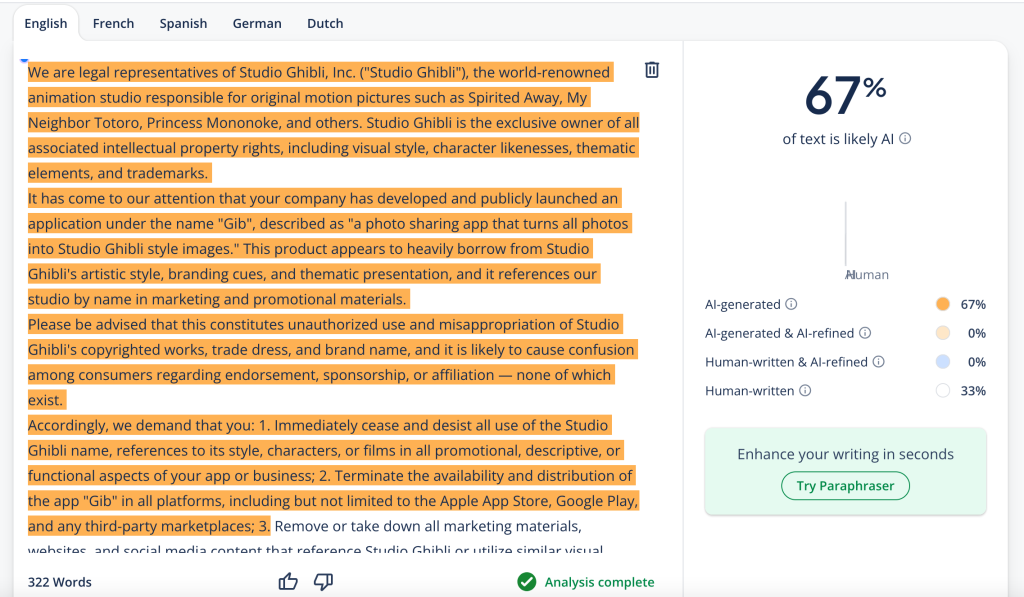Switch to the Spanish tab
Viewport: 1024px width, 597px height.
(183, 23)
